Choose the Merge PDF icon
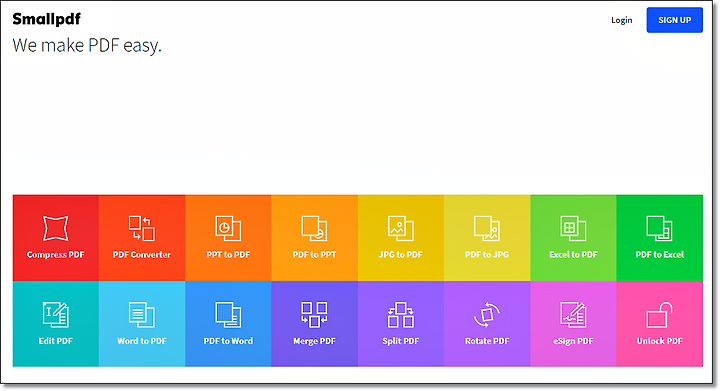Image resolution: width=720 pixels, height=391 pixels. 315,314
